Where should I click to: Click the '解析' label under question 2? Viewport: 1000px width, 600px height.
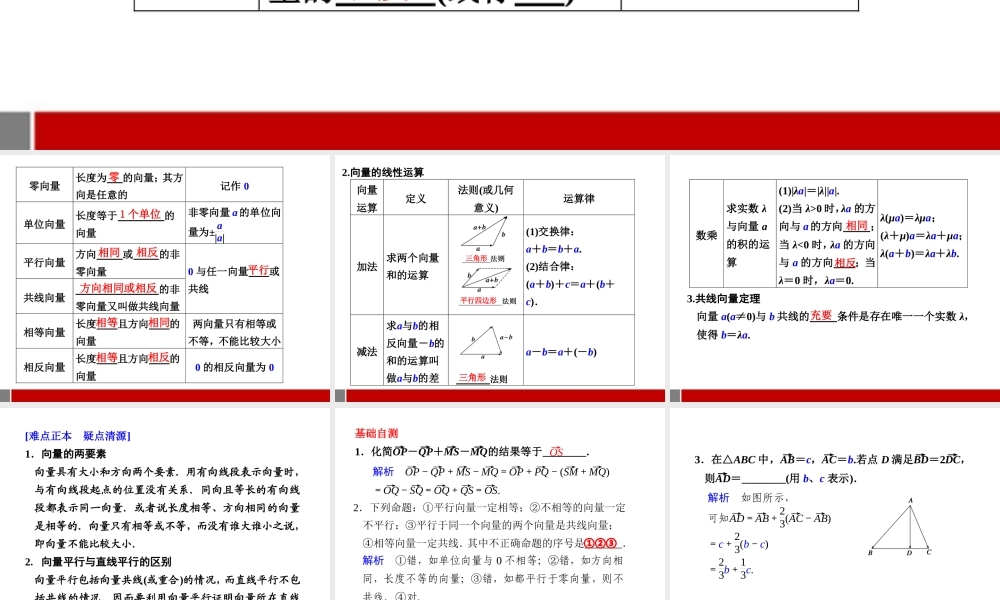(x=373, y=560)
